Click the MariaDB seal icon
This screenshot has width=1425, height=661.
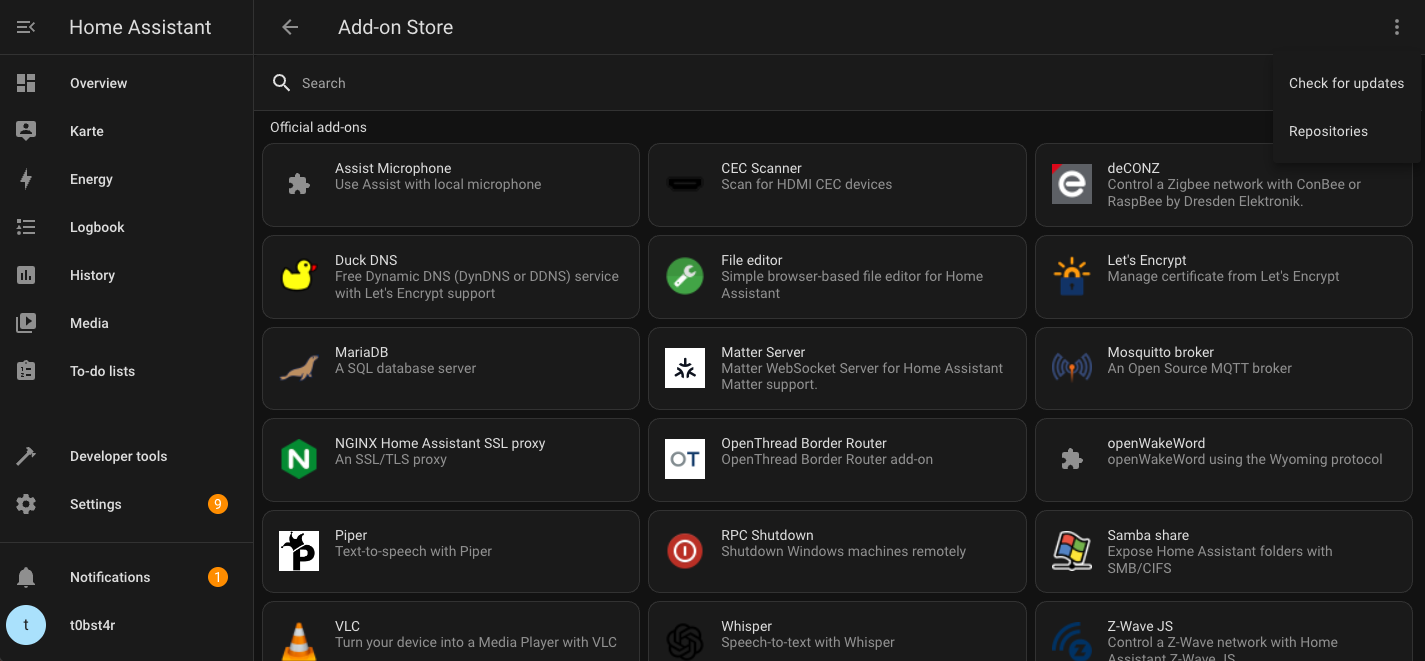pyautogui.click(x=299, y=368)
